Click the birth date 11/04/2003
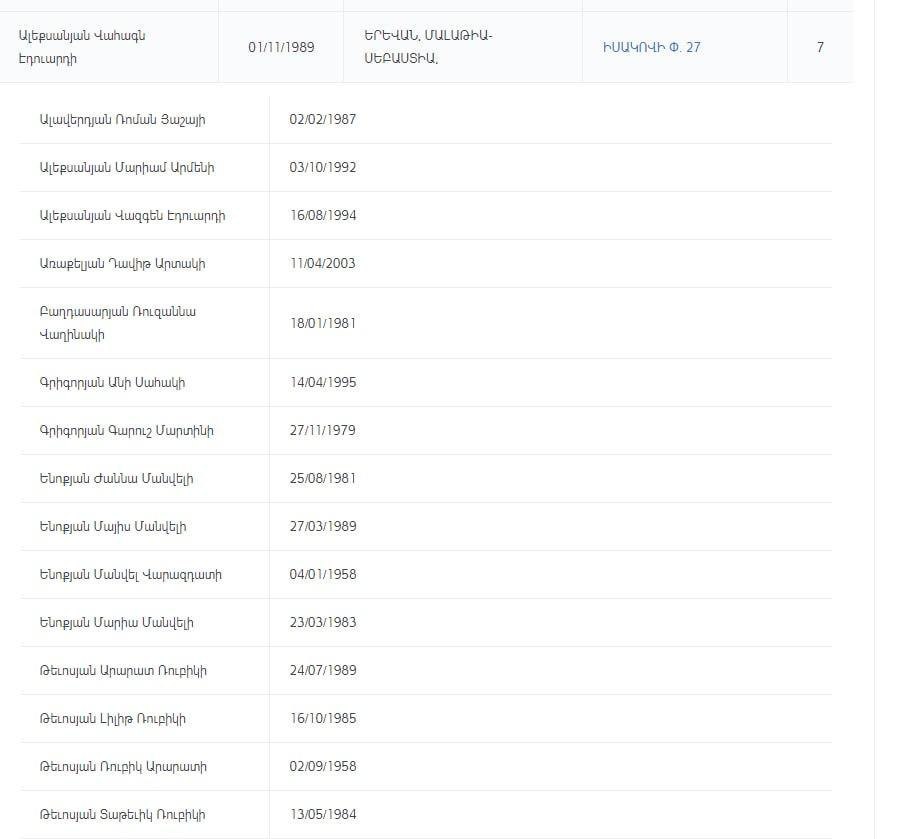 (x=322, y=263)
